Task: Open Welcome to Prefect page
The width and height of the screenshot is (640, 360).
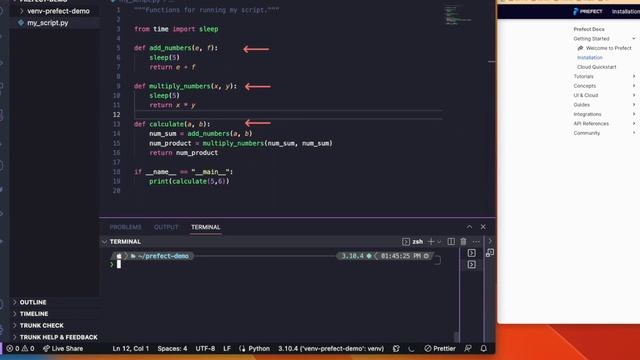Action: (x=608, y=48)
